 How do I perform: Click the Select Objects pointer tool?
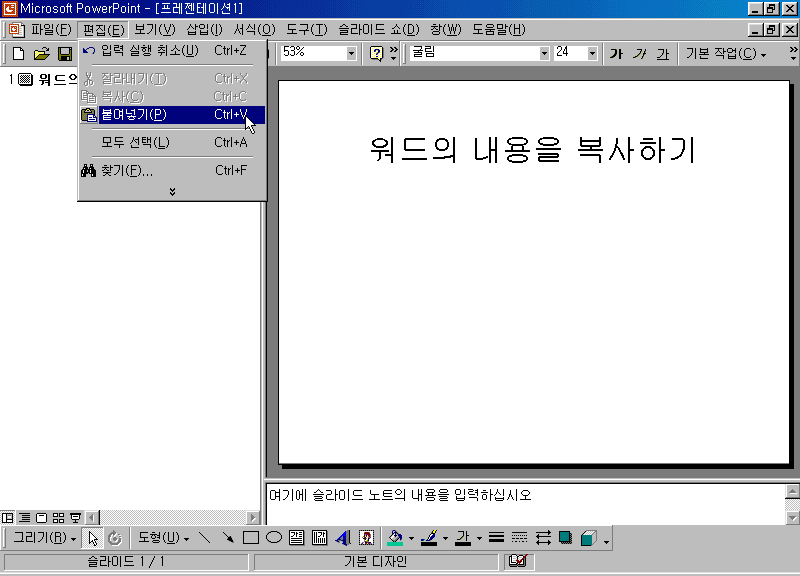(x=92, y=538)
